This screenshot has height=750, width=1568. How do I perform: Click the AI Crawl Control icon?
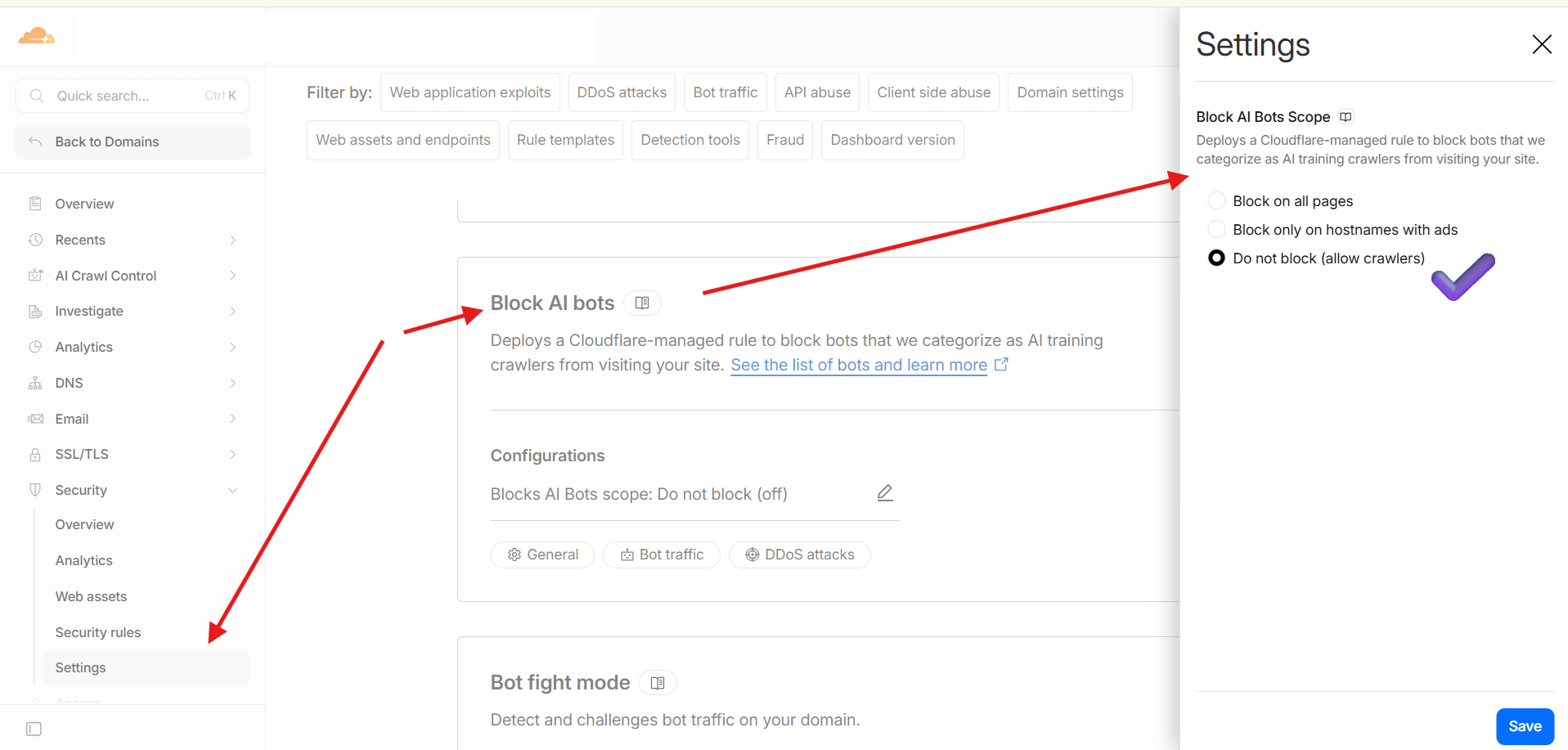coord(35,276)
